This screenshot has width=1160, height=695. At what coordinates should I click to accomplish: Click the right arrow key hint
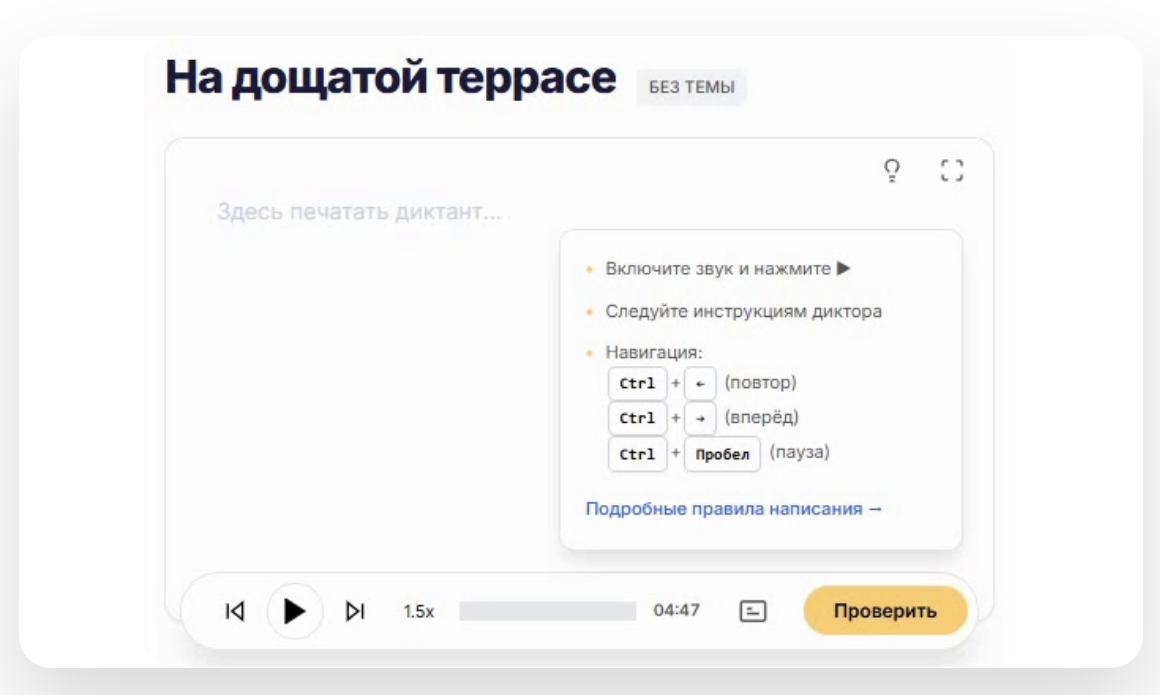coord(700,418)
